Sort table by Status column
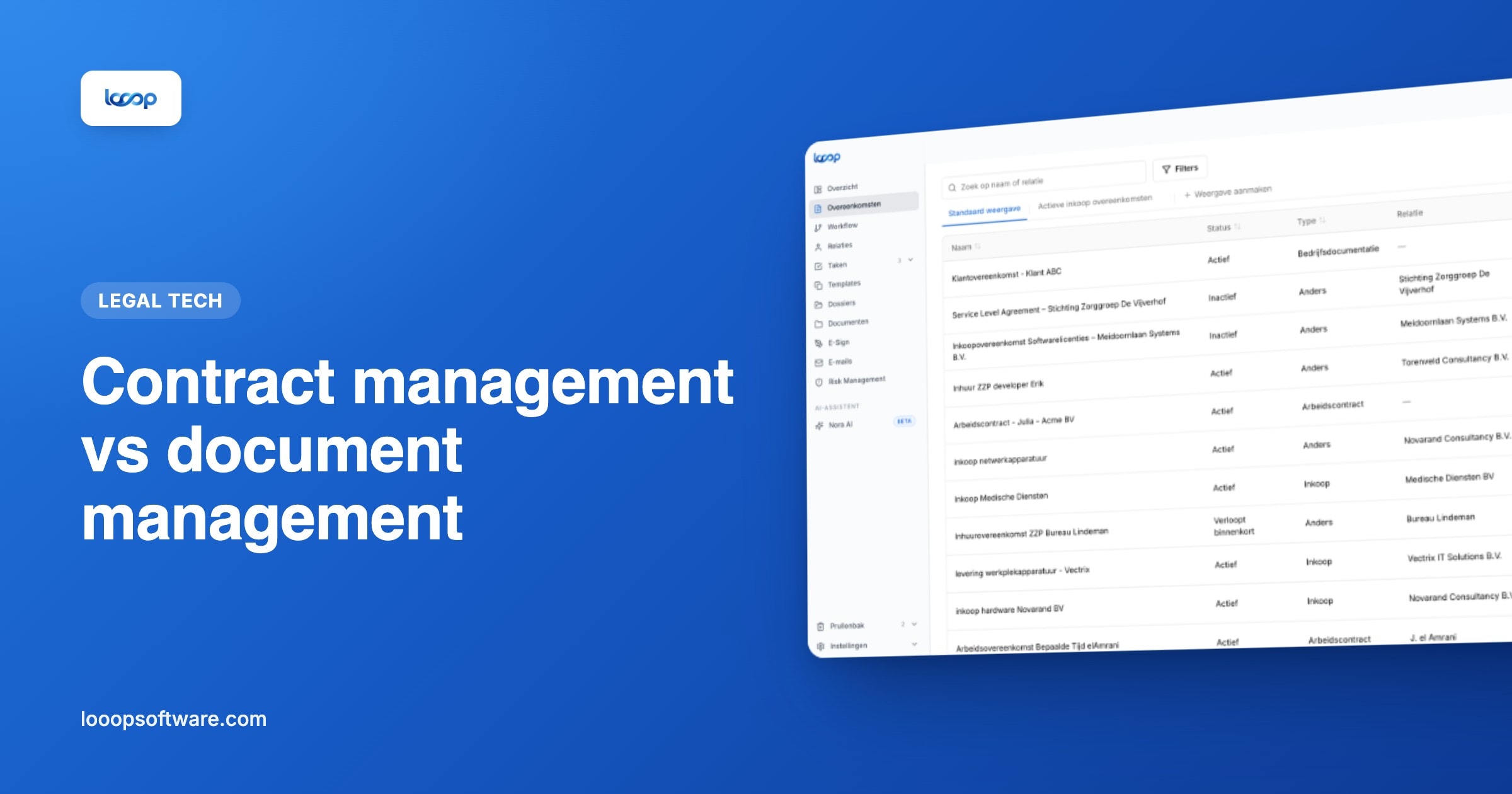 click(1223, 227)
